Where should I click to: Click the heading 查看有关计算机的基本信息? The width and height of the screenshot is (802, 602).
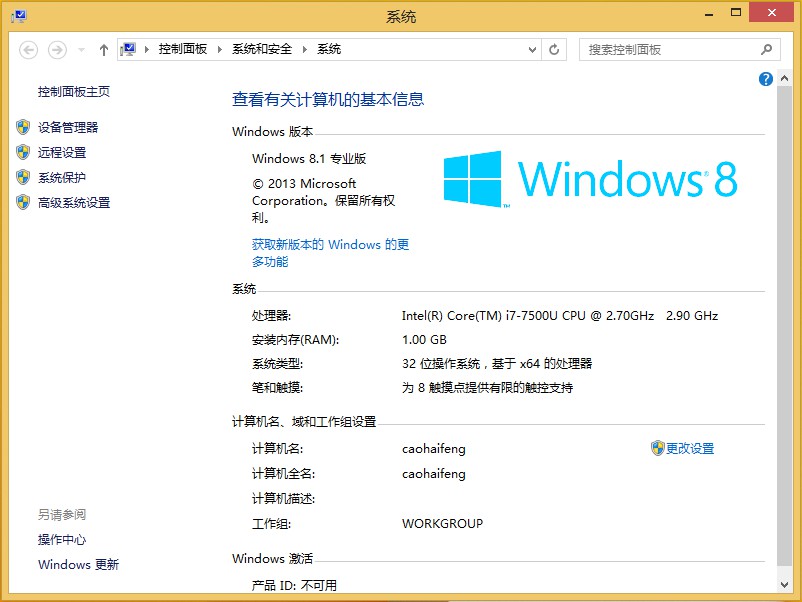328,99
